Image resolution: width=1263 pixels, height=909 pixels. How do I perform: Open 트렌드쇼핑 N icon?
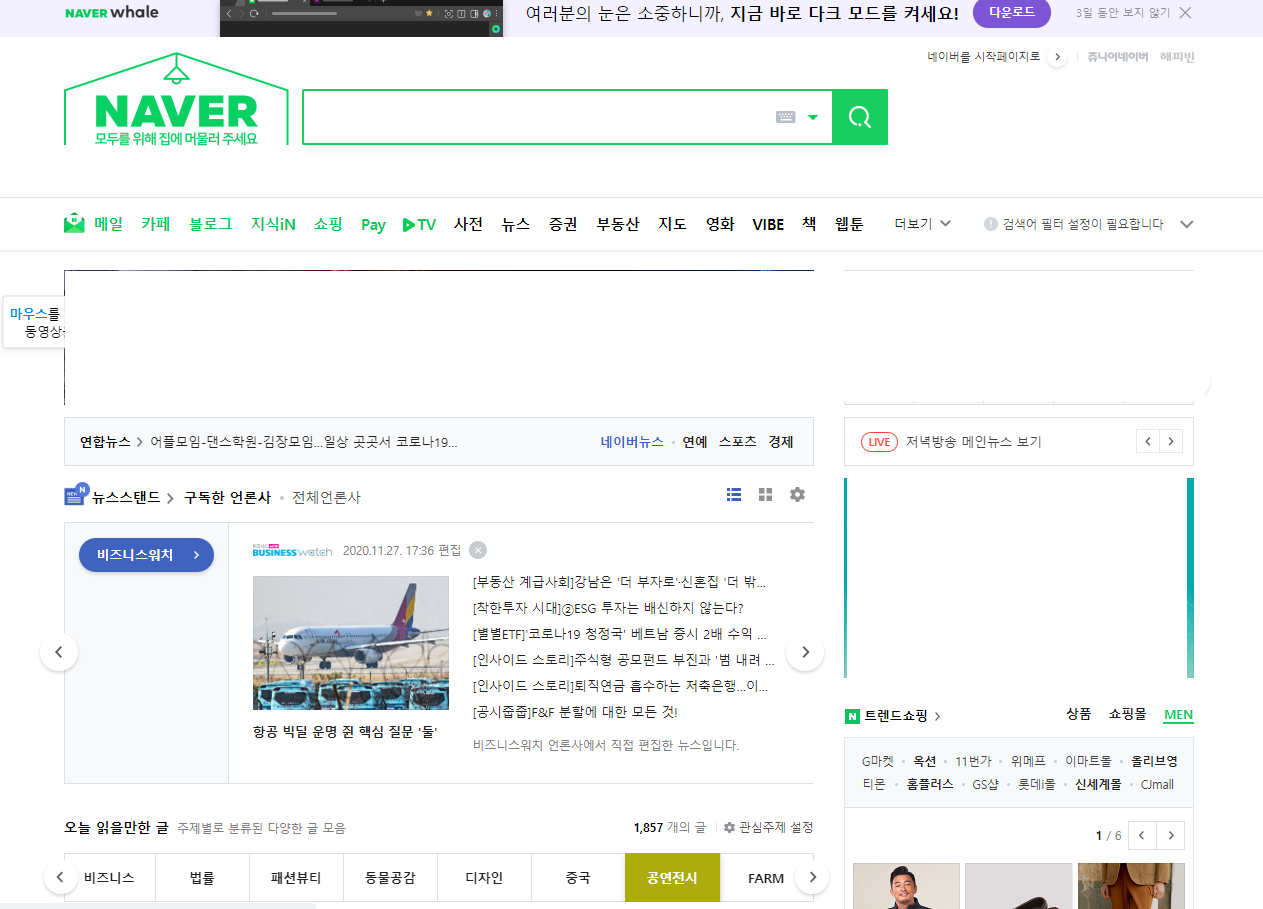coord(852,716)
